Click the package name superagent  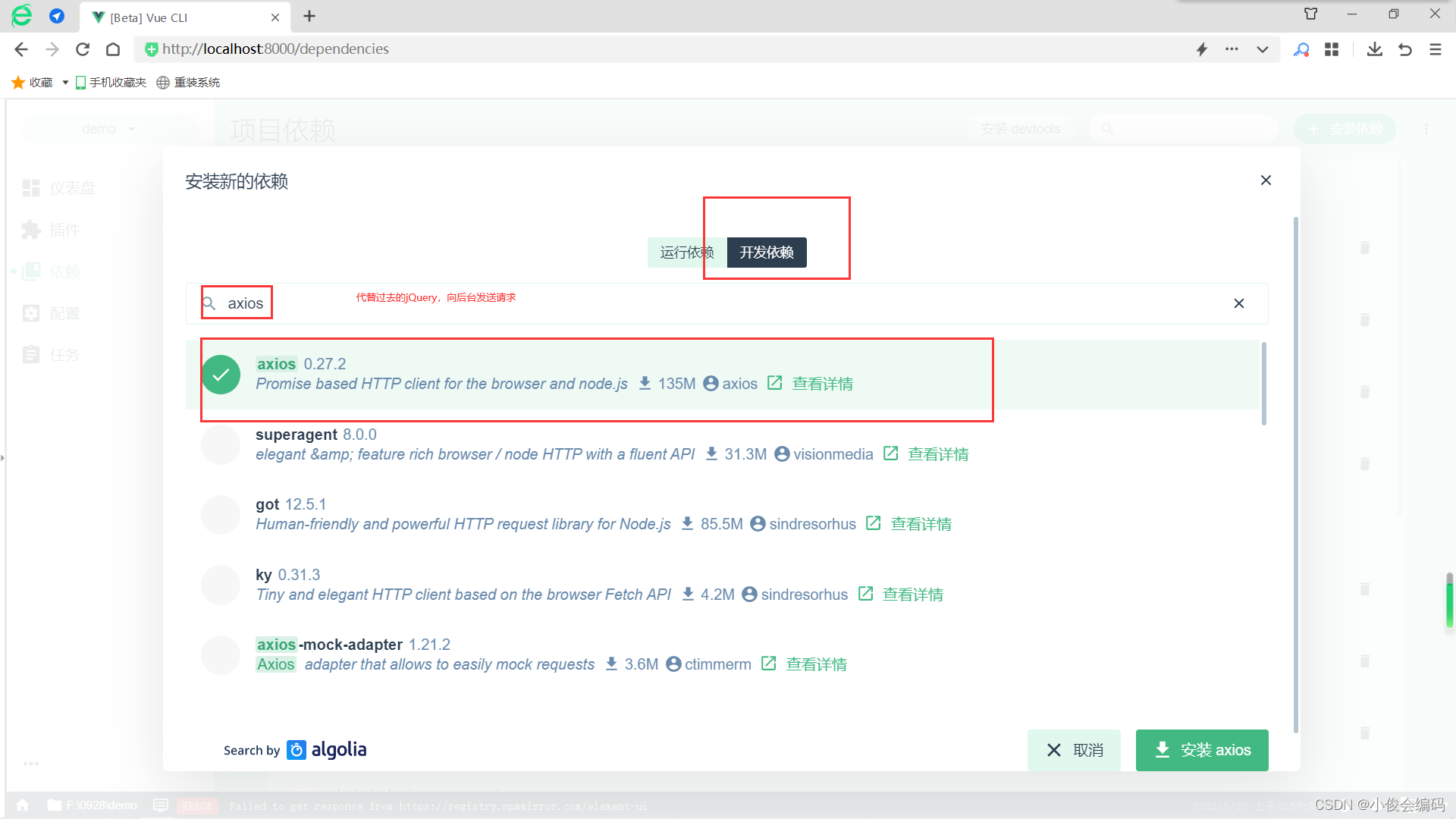pos(297,435)
